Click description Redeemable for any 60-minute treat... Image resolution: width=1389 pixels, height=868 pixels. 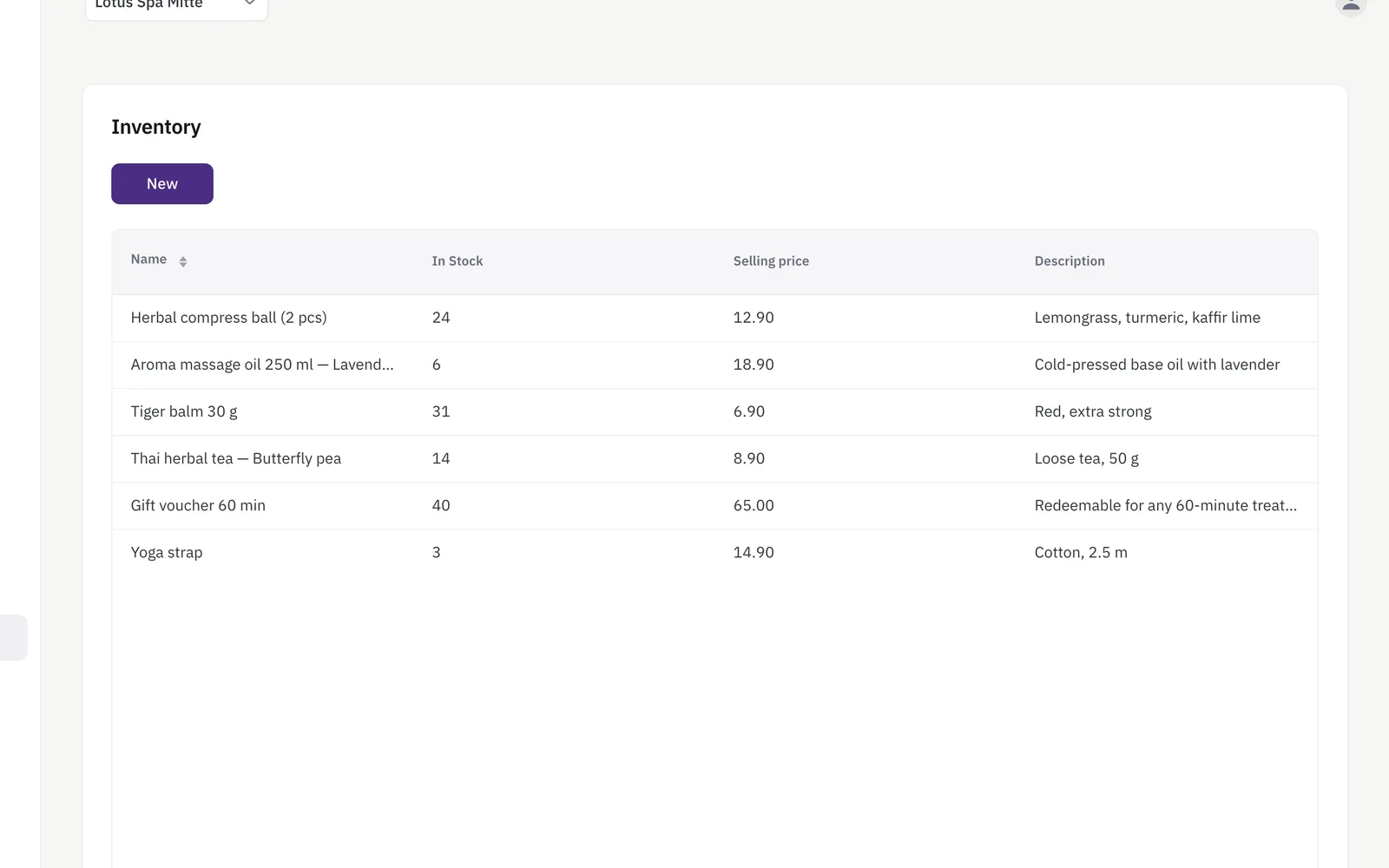tap(1166, 505)
